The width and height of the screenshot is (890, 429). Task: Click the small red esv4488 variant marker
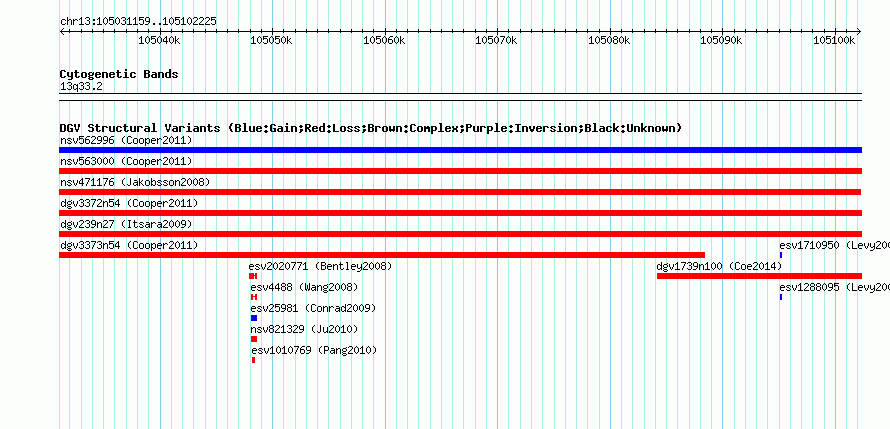click(x=254, y=297)
